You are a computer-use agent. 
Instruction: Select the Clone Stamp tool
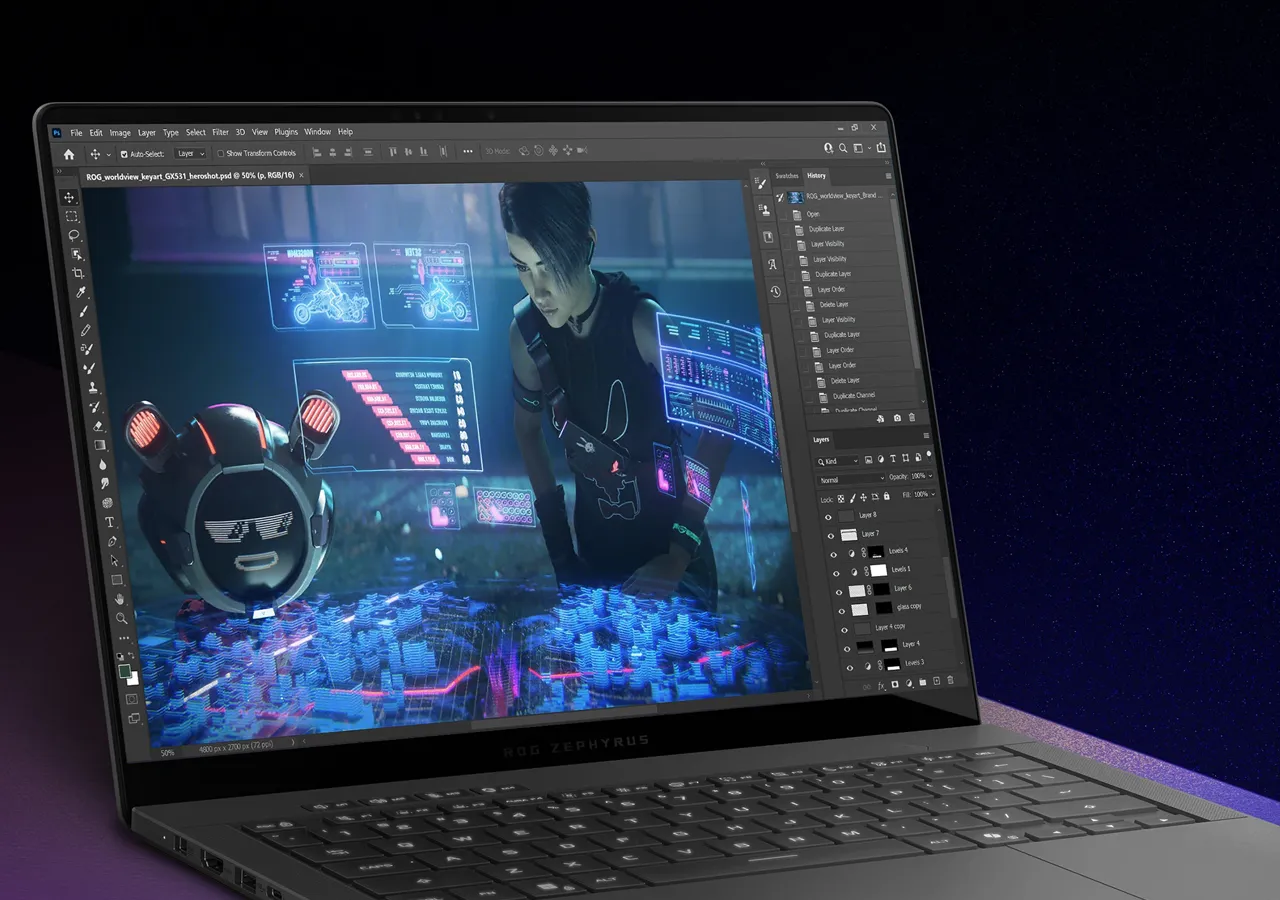(x=93, y=388)
